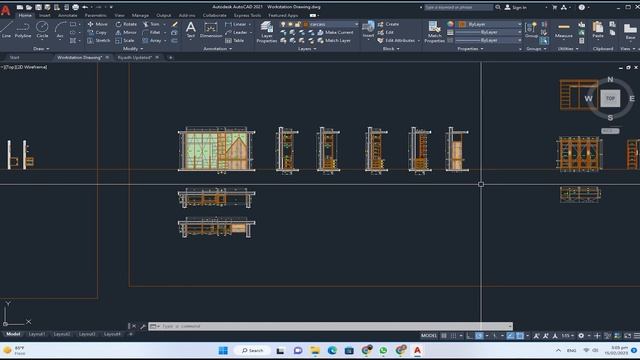The width and height of the screenshot is (640, 360).
Task: Switch to Riyadh Updated drawing tab
Action: point(134,58)
